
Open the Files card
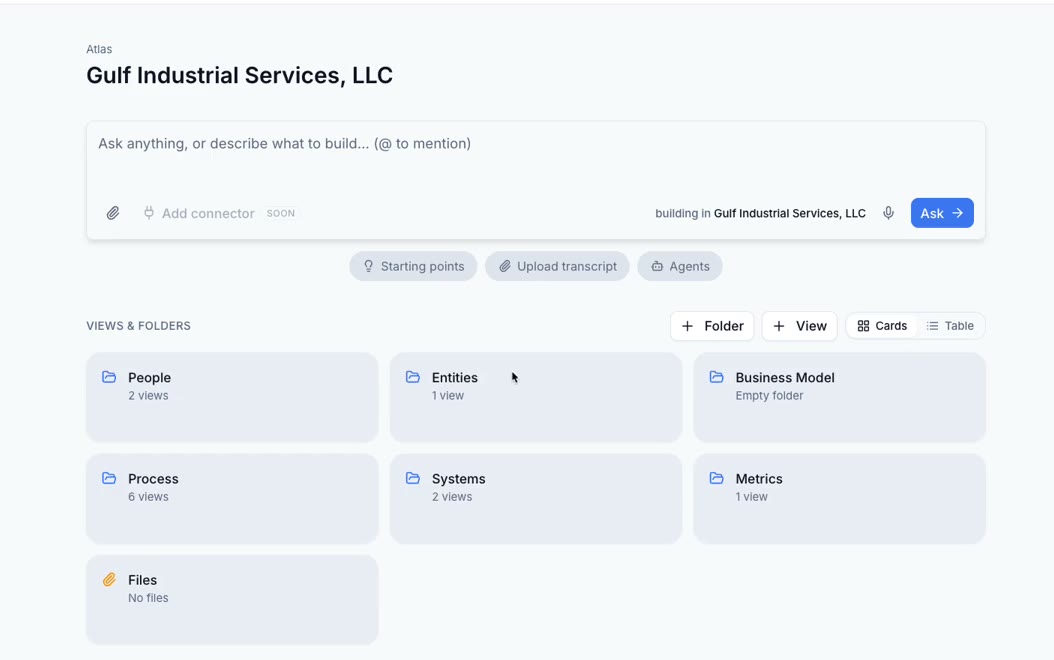pos(232,600)
